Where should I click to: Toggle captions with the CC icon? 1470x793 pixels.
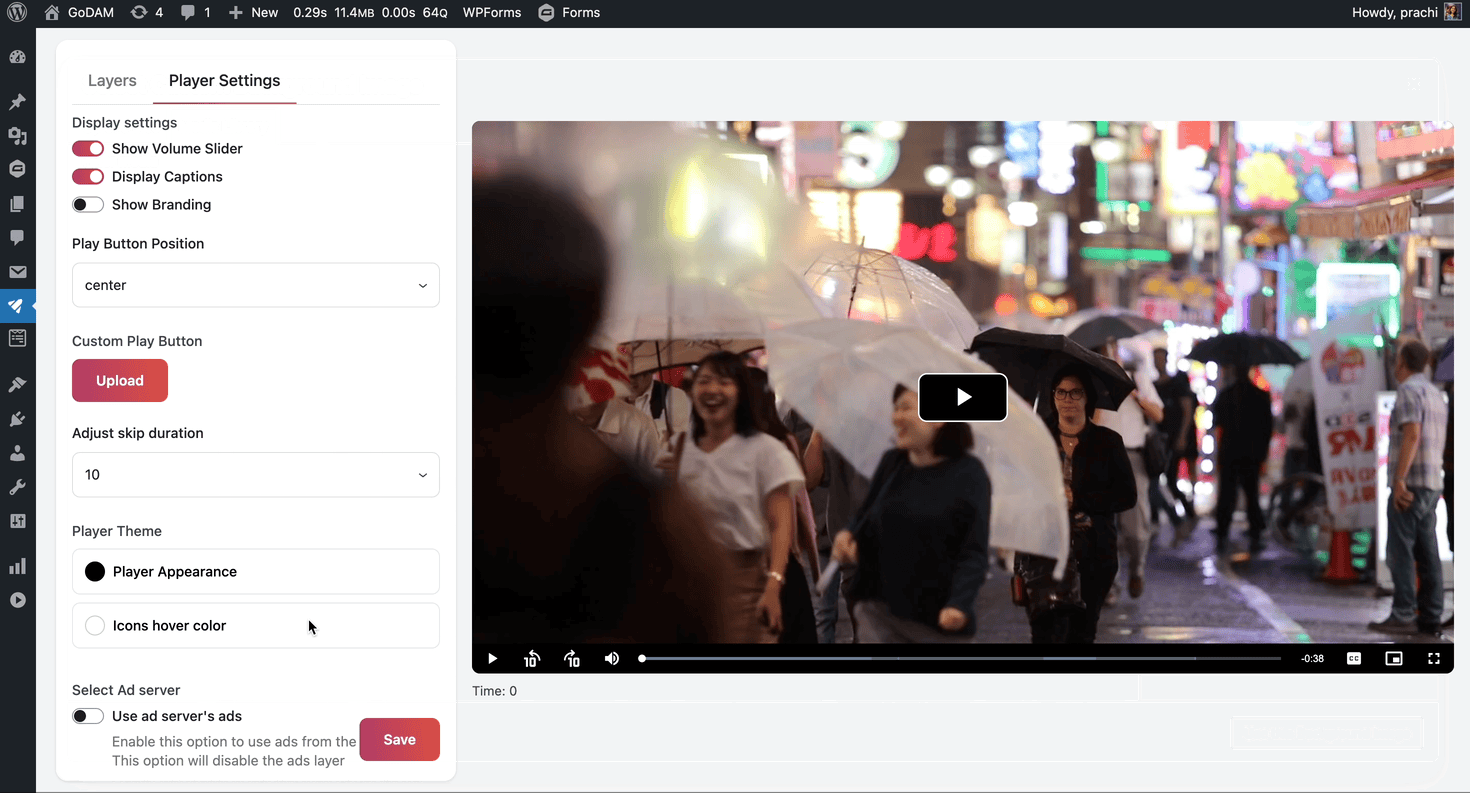pos(1354,658)
